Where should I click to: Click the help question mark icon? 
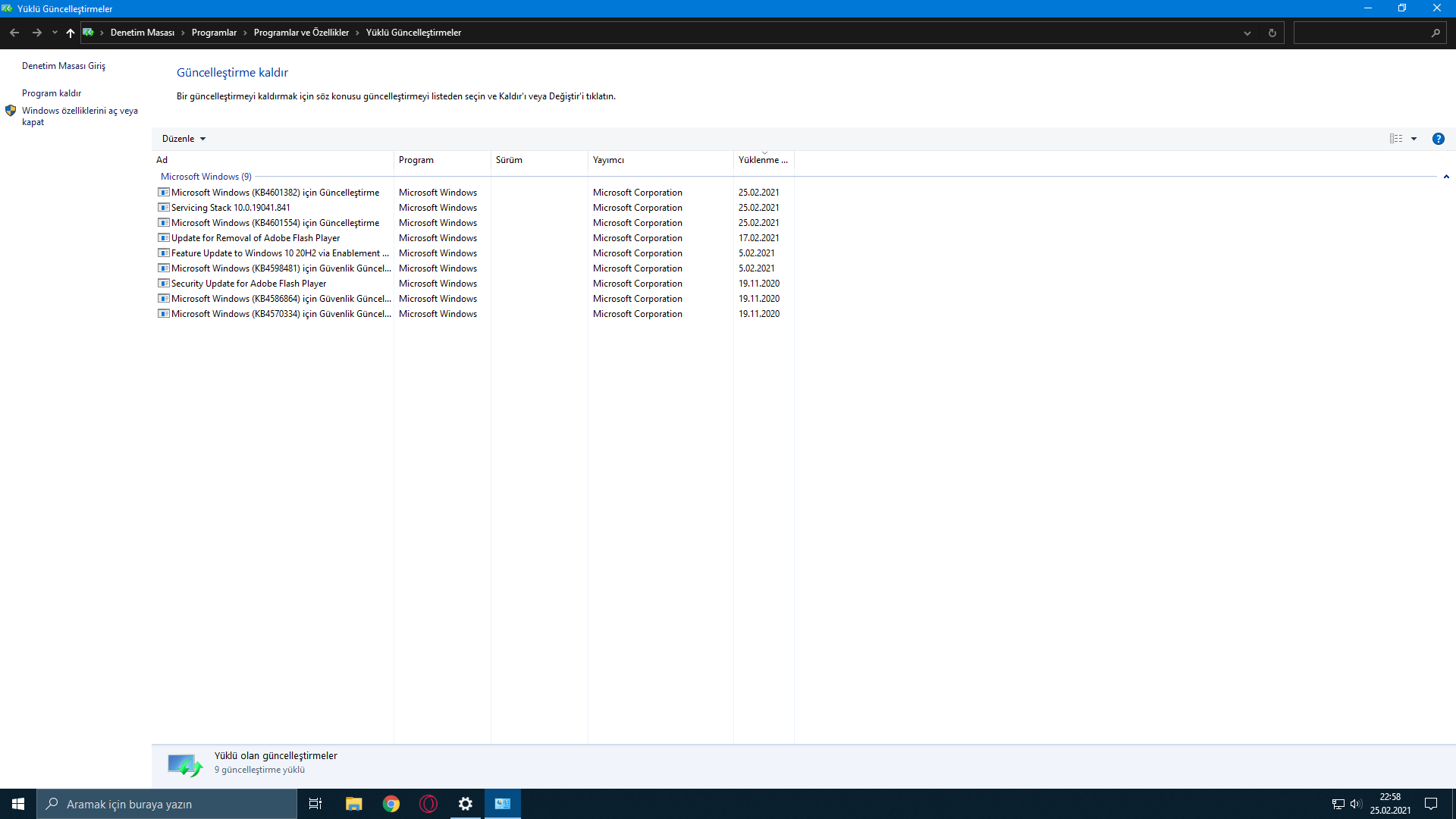click(1438, 139)
